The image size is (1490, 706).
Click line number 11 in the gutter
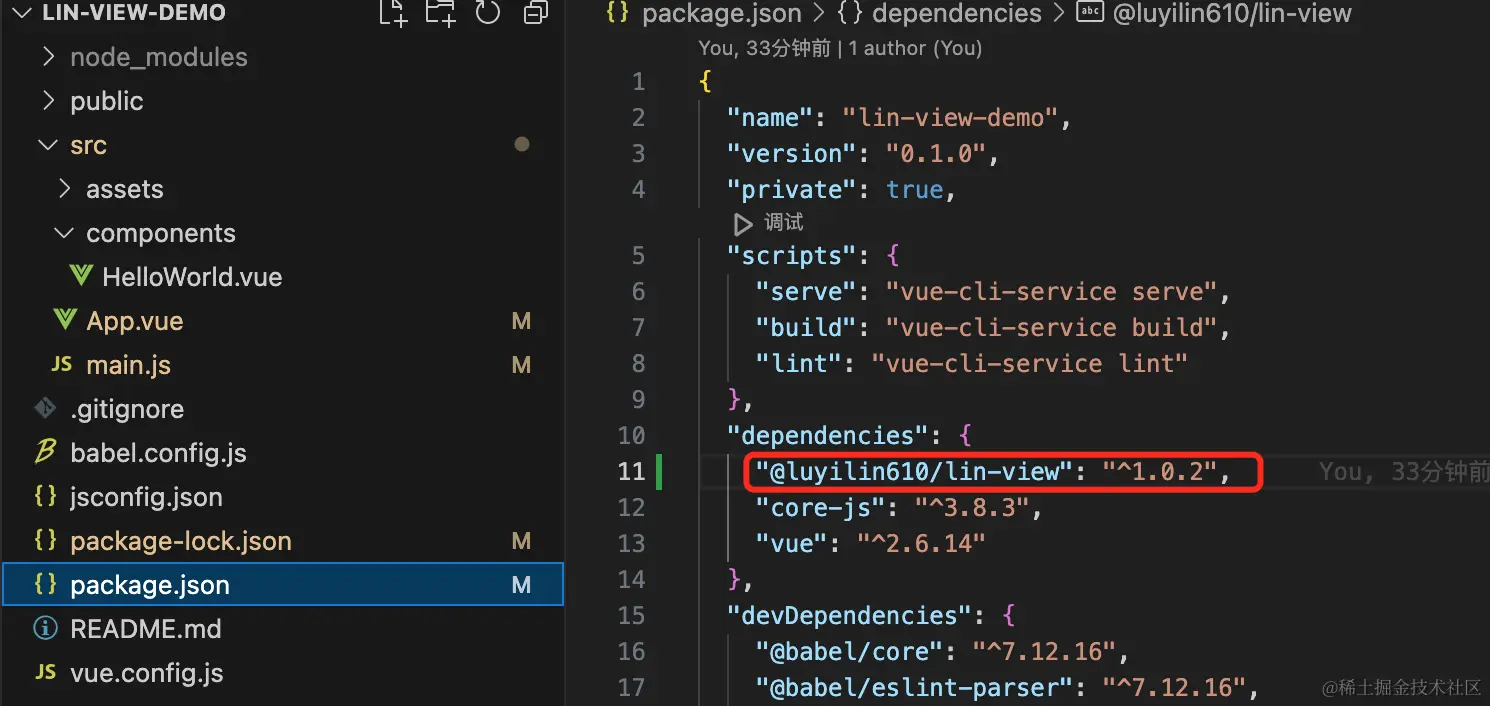[x=631, y=471]
